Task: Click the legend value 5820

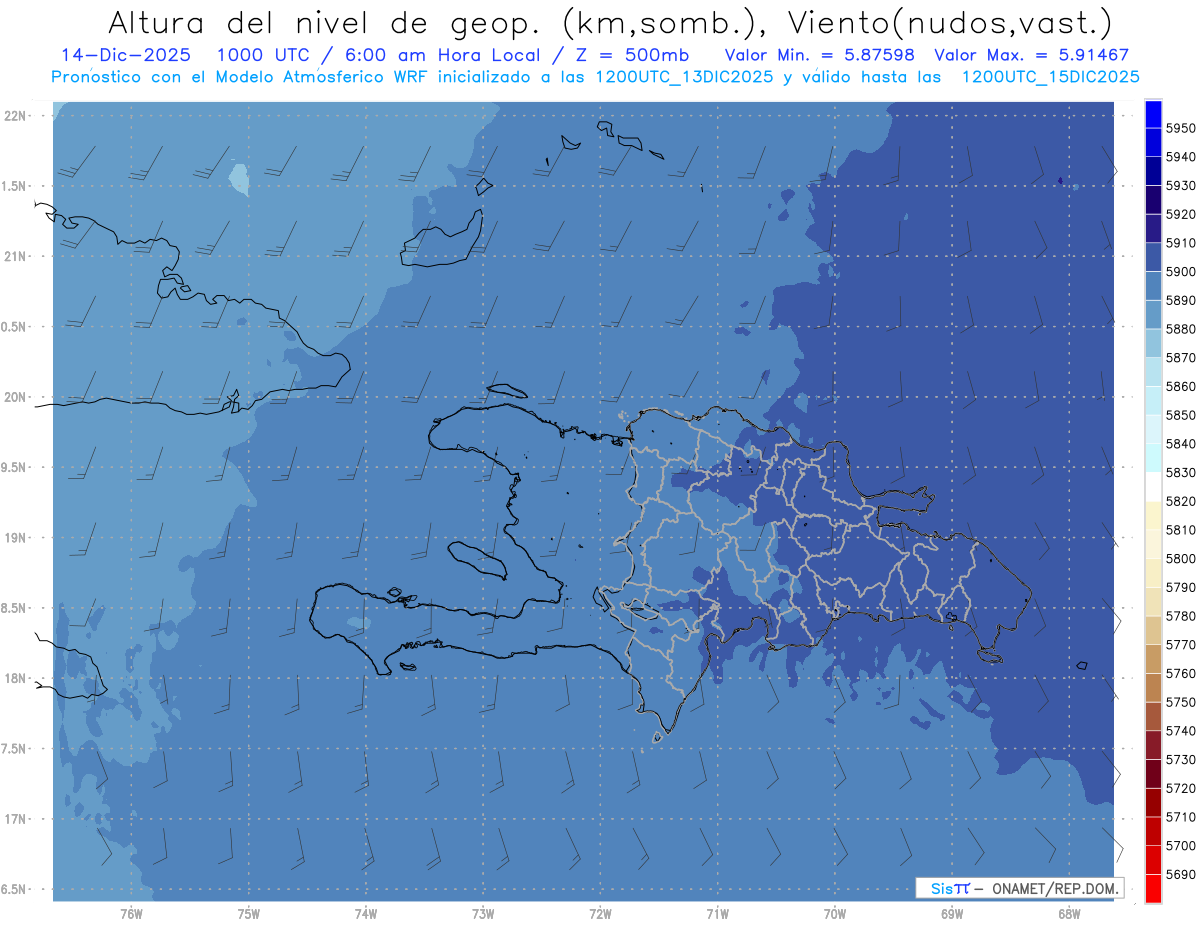Action: [1181, 501]
